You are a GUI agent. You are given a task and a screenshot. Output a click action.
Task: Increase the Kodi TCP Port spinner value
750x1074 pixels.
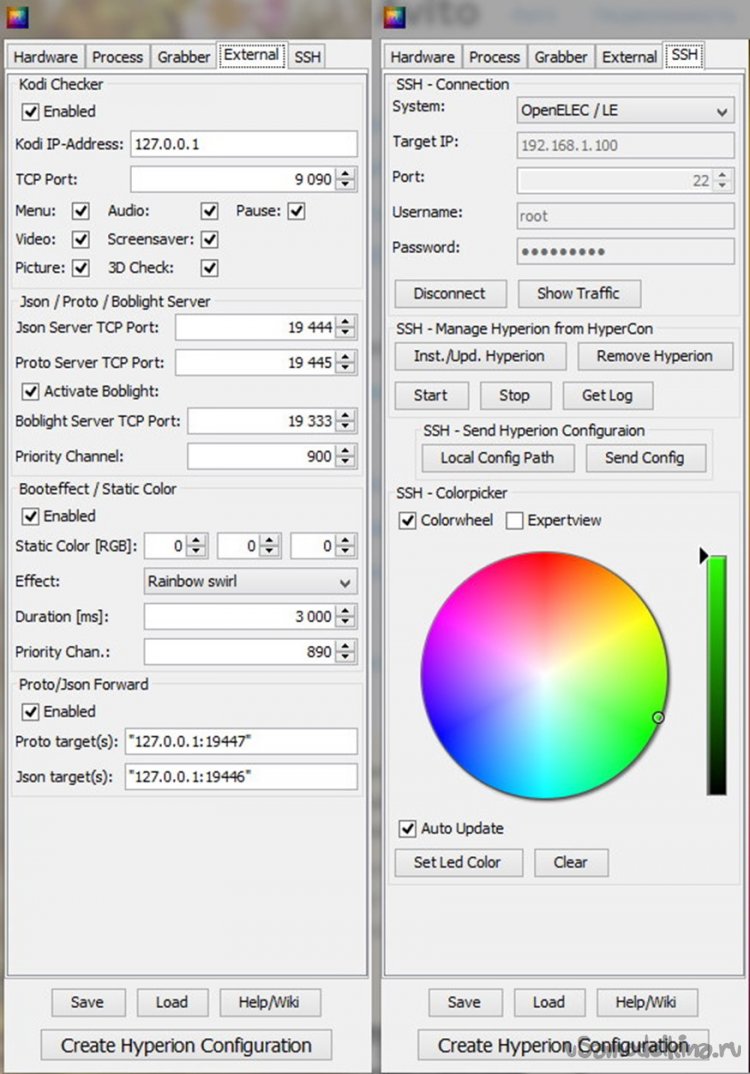pos(346,174)
